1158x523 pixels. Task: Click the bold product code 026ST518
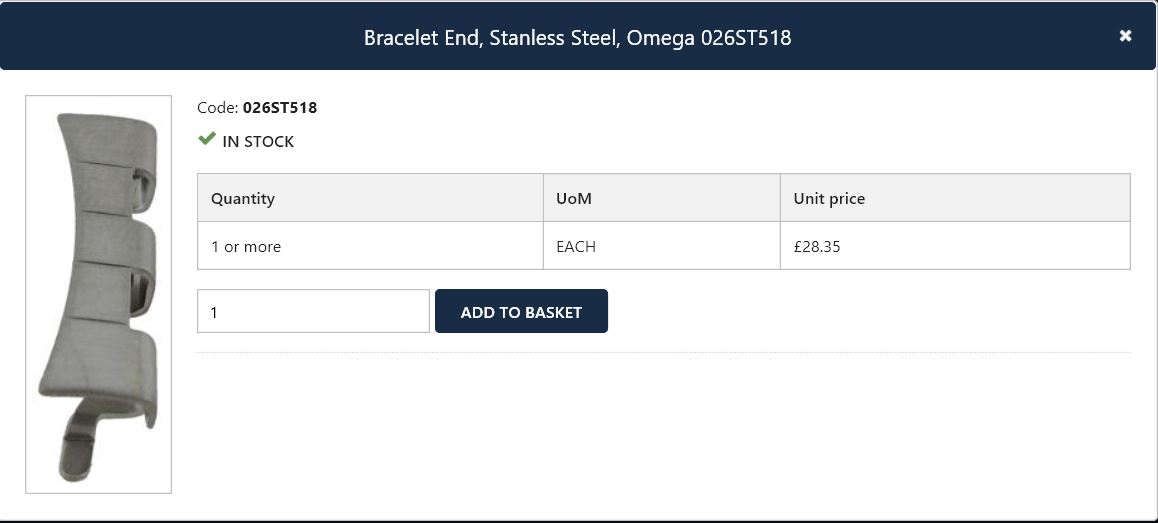(280, 108)
